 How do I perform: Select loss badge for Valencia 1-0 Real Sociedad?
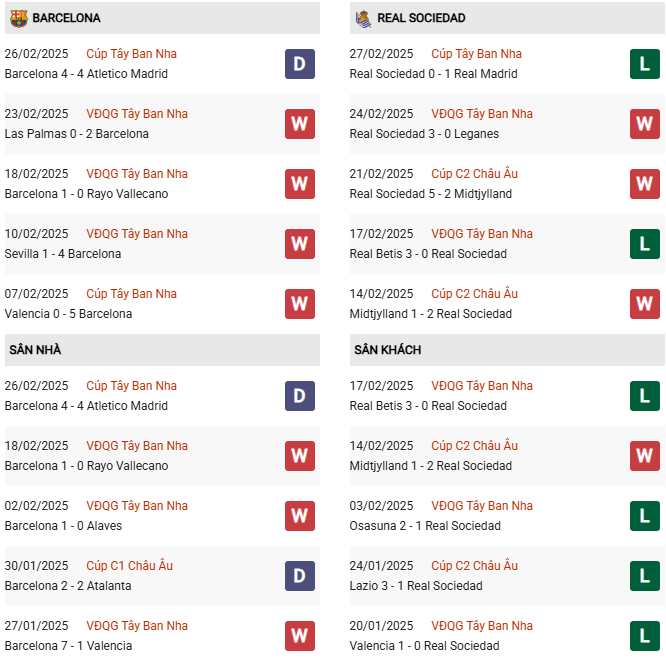tap(645, 636)
